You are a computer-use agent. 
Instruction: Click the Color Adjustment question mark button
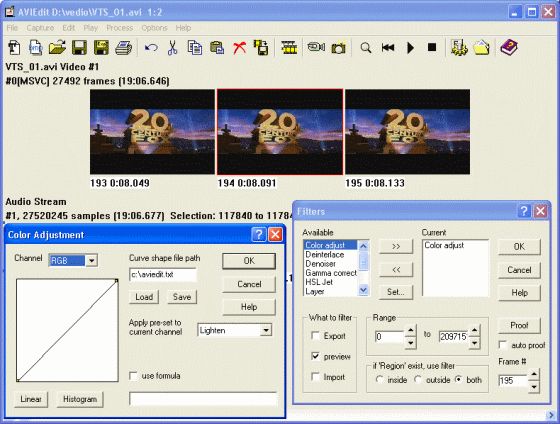click(259, 235)
